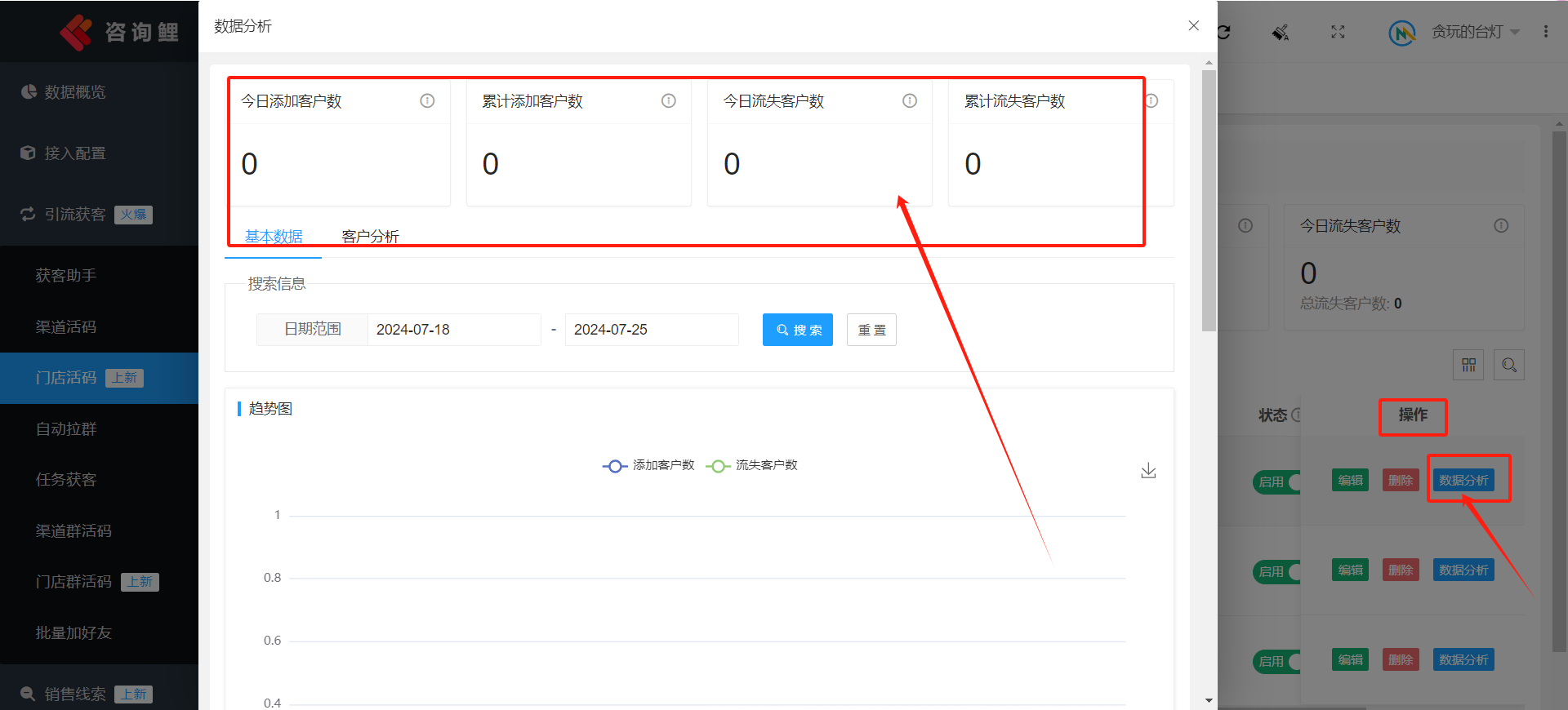The height and width of the screenshot is (710, 1568).
Task: Click 删除 in the second table row
Action: coord(1401,570)
